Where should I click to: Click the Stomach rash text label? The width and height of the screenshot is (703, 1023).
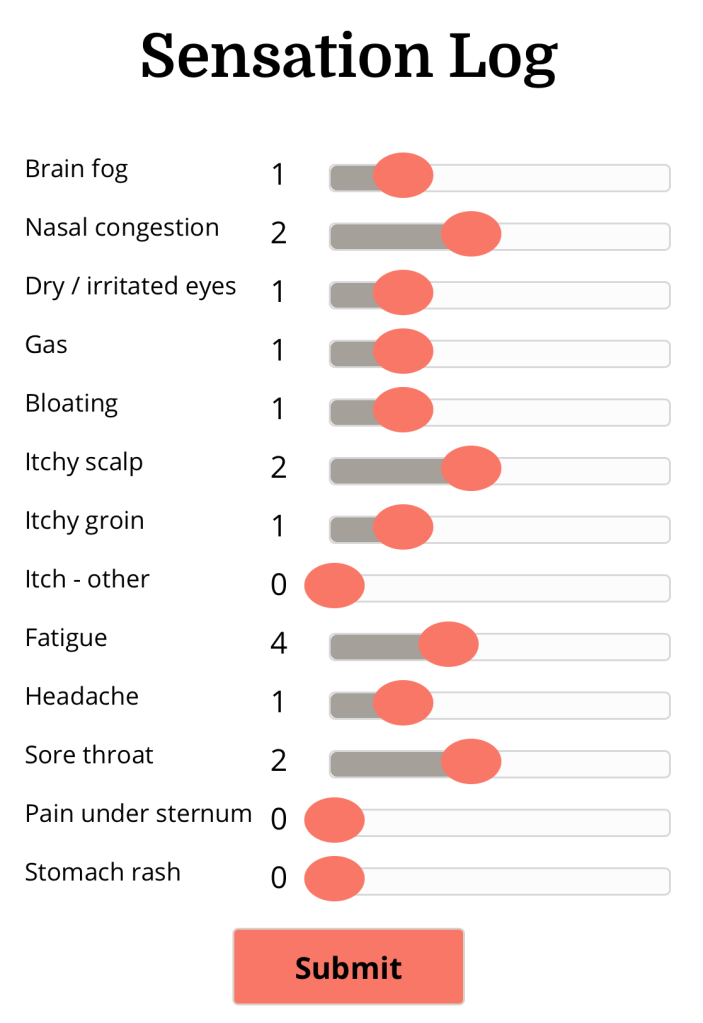pyautogui.click(x=103, y=872)
